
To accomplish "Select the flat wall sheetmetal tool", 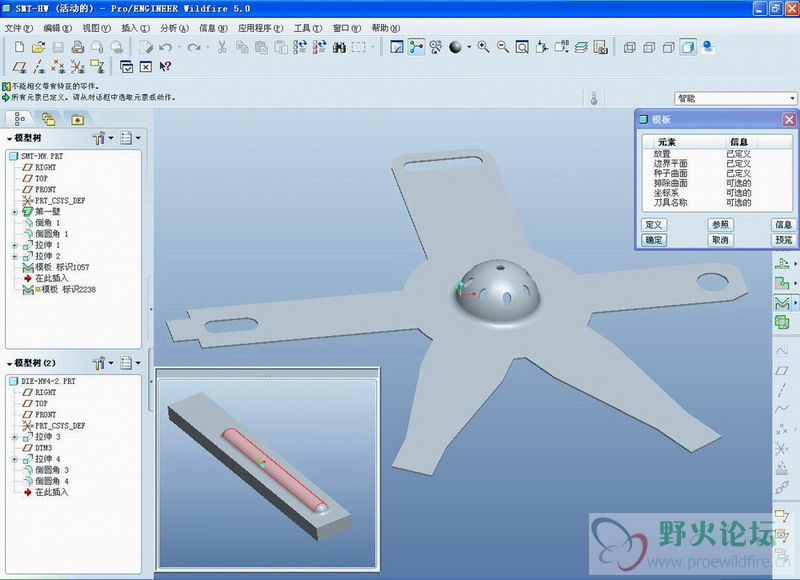I will [782, 264].
